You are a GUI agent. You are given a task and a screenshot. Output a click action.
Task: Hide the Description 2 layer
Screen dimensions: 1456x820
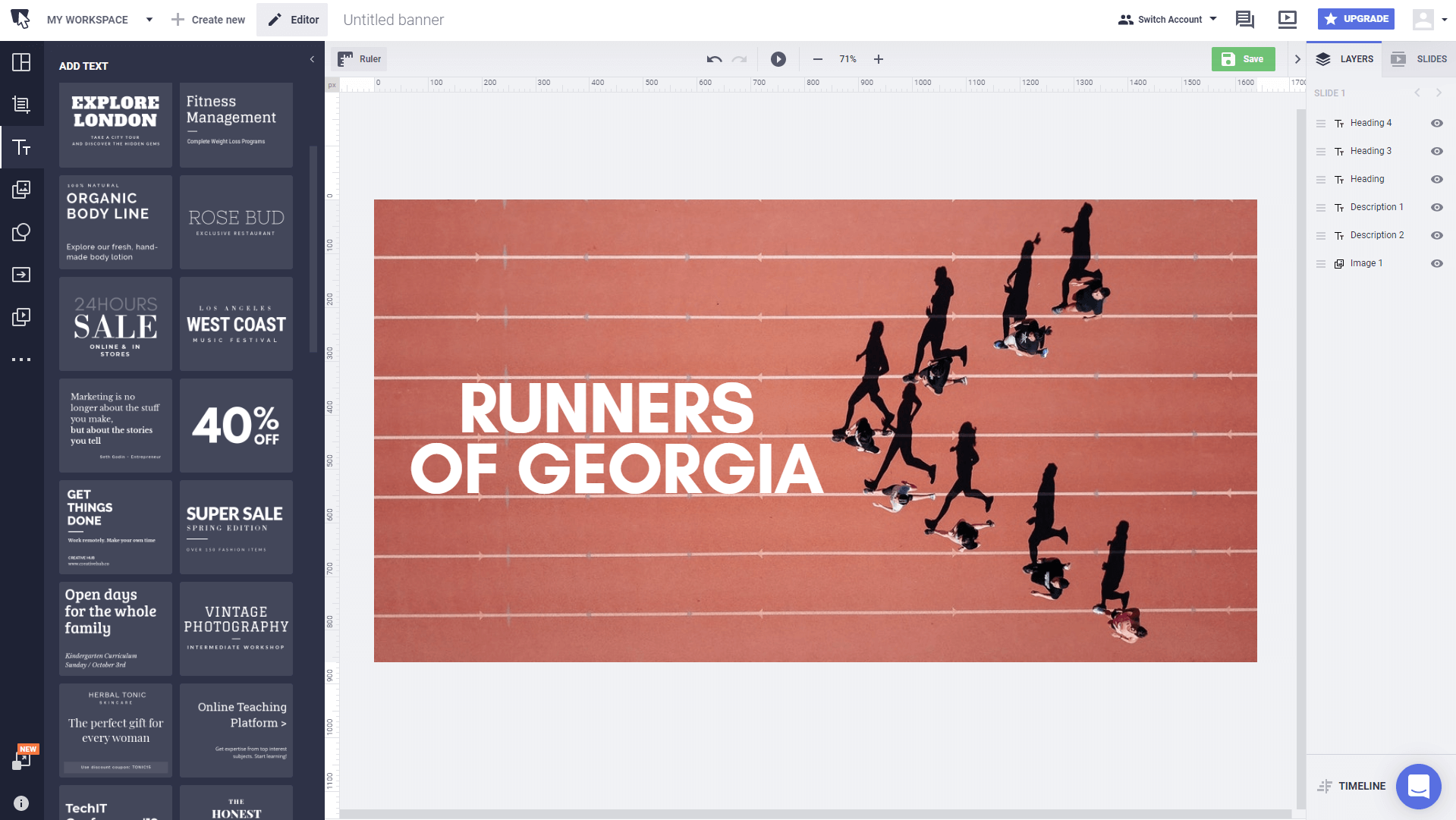(x=1437, y=236)
